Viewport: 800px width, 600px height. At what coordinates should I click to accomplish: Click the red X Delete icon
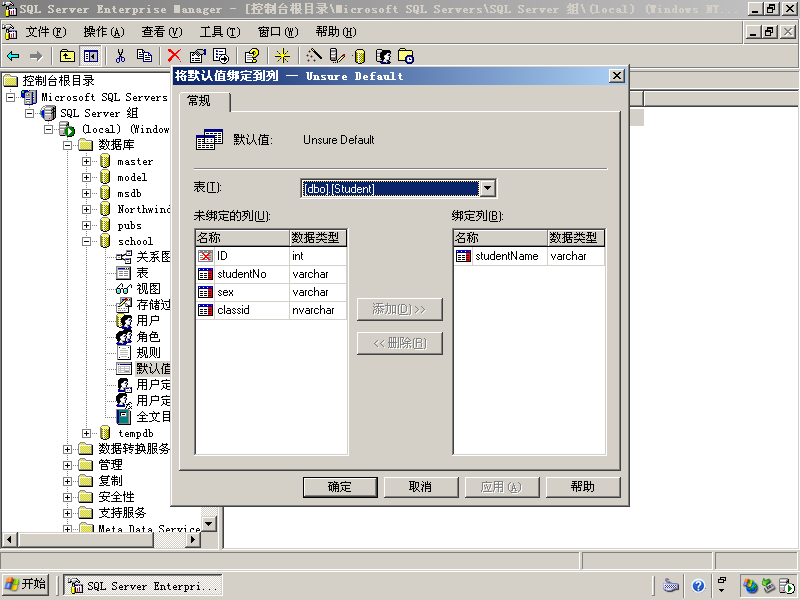[174, 56]
